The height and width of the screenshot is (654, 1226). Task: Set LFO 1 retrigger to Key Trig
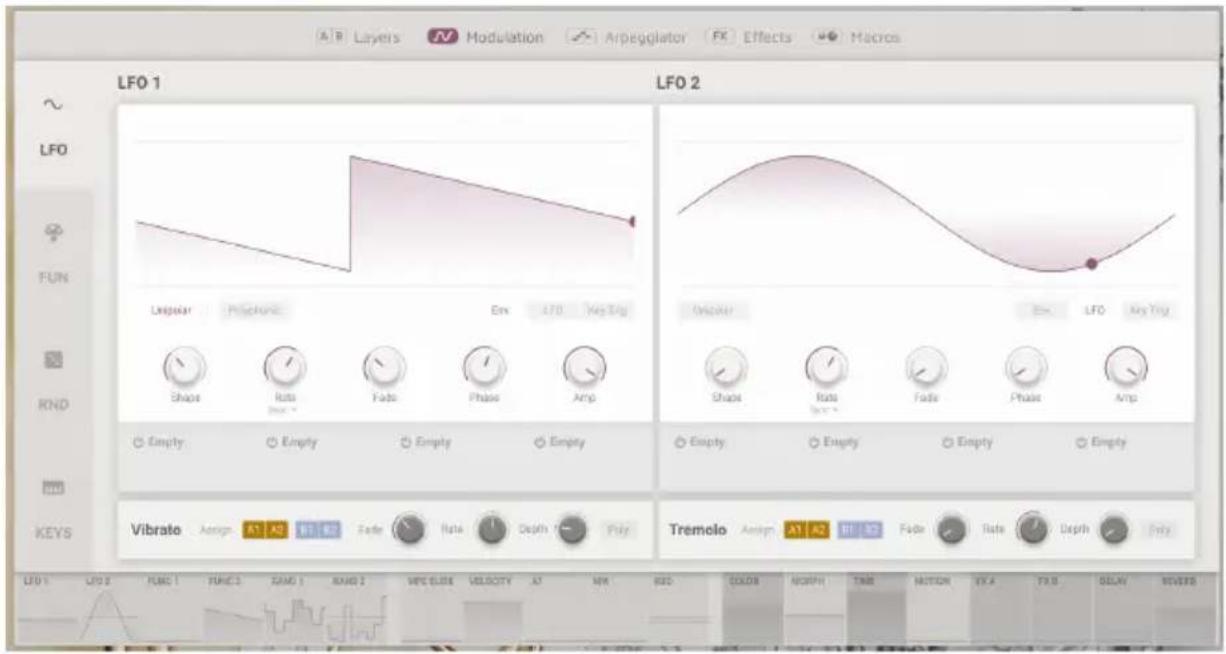tap(607, 311)
